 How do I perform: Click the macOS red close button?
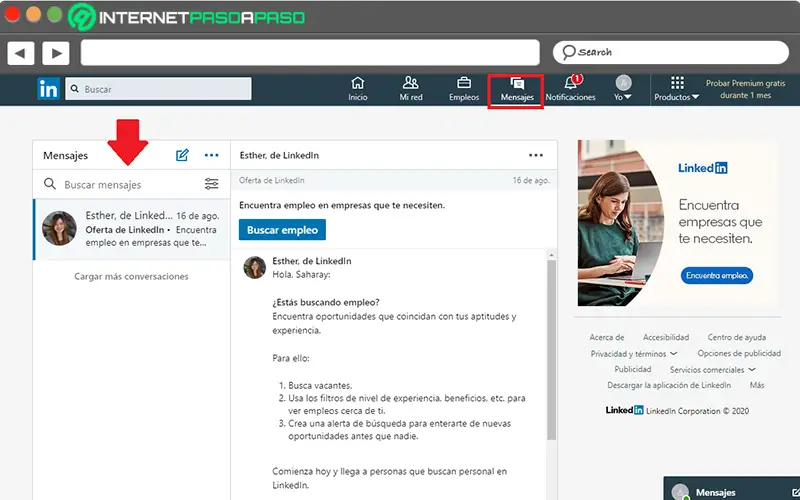point(12,14)
